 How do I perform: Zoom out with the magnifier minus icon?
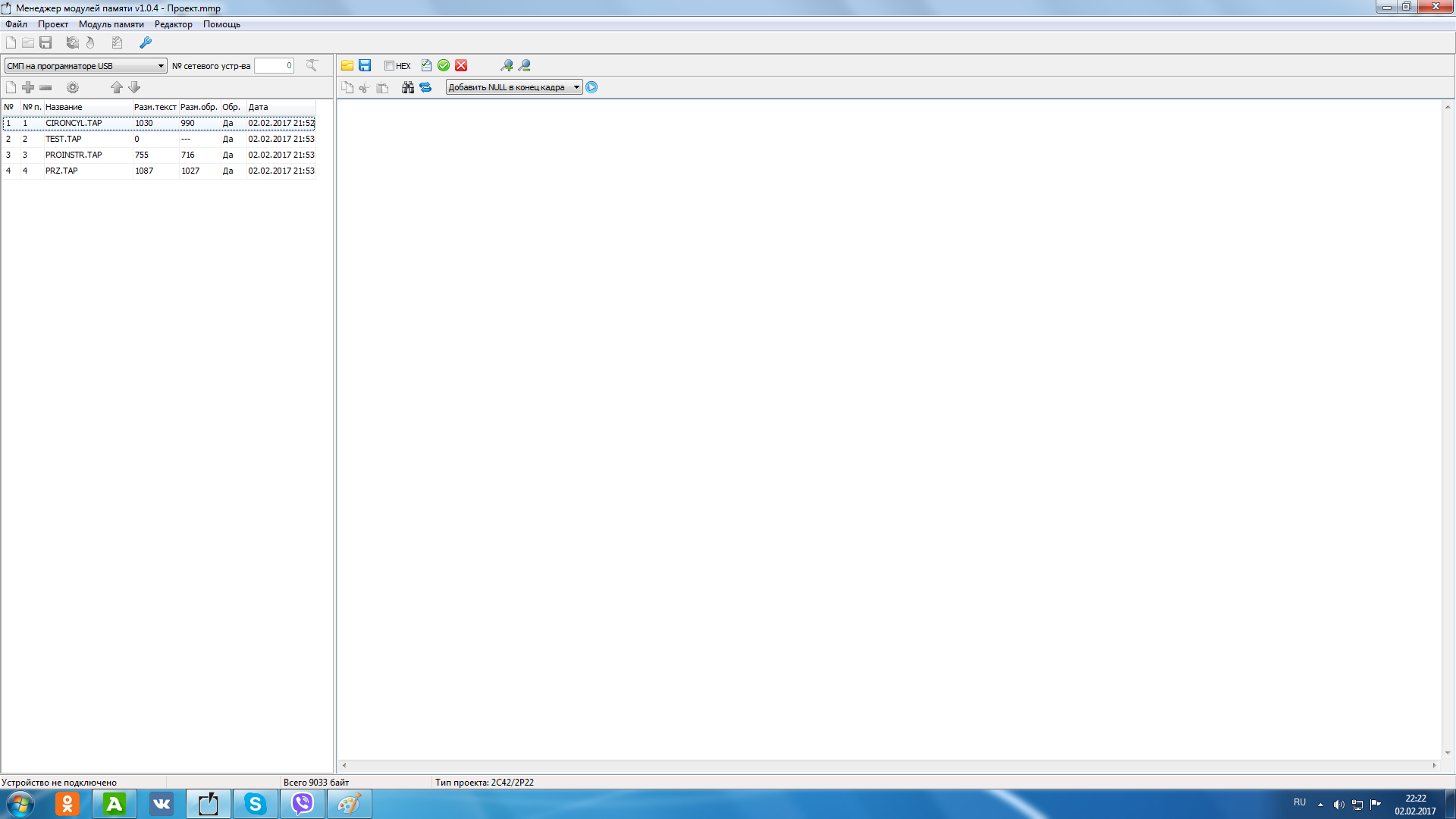(524, 65)
